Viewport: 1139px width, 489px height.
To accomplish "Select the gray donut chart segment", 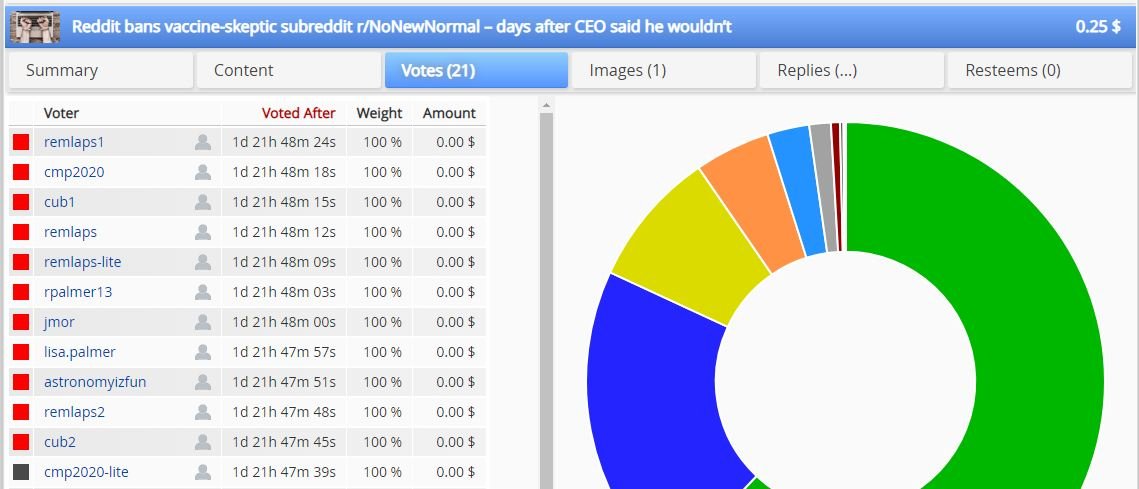I will point(825,187).
